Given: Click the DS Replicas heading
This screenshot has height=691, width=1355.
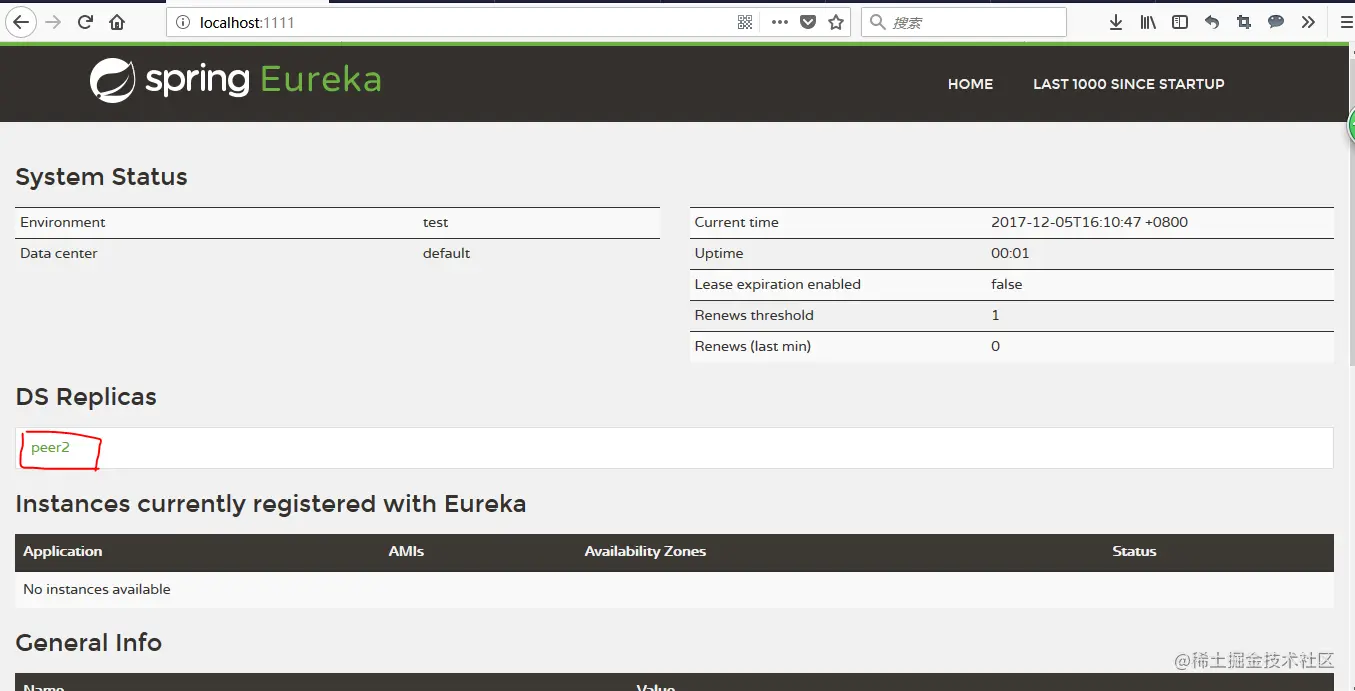Looking at the screenshot, I should [x=86, y=397].
